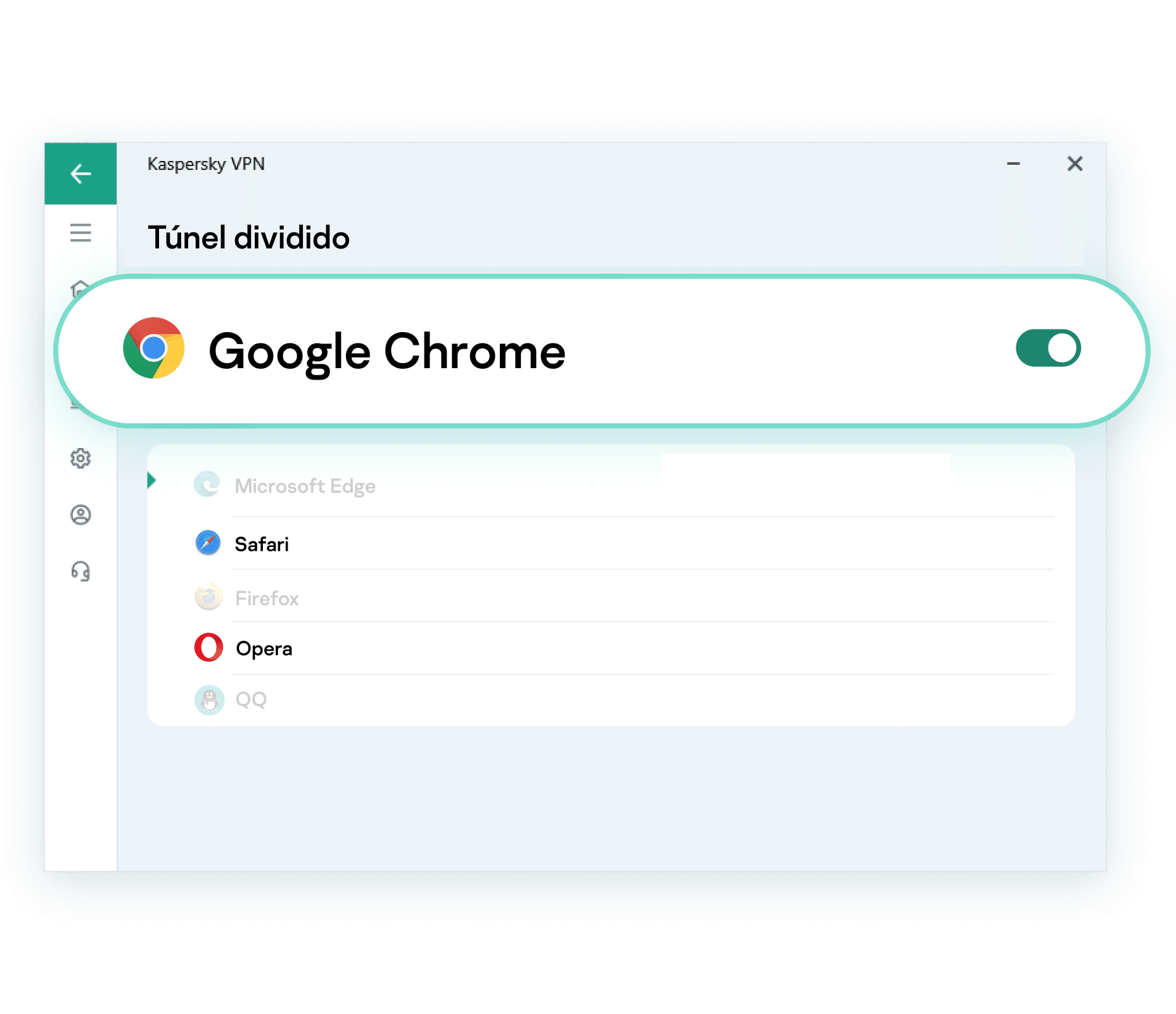Image resolution: width=1176 pixels, height=1014 pixels.
Task: Go back with the green arrow button
Action: tap(80, 173)
